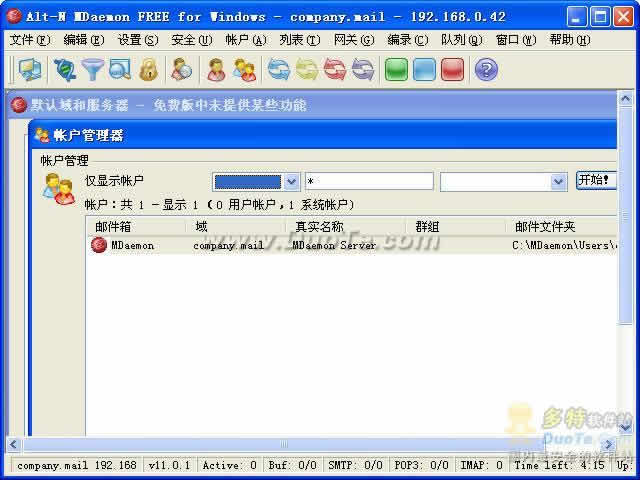Open the 文件(F) menu

[30, 40]
